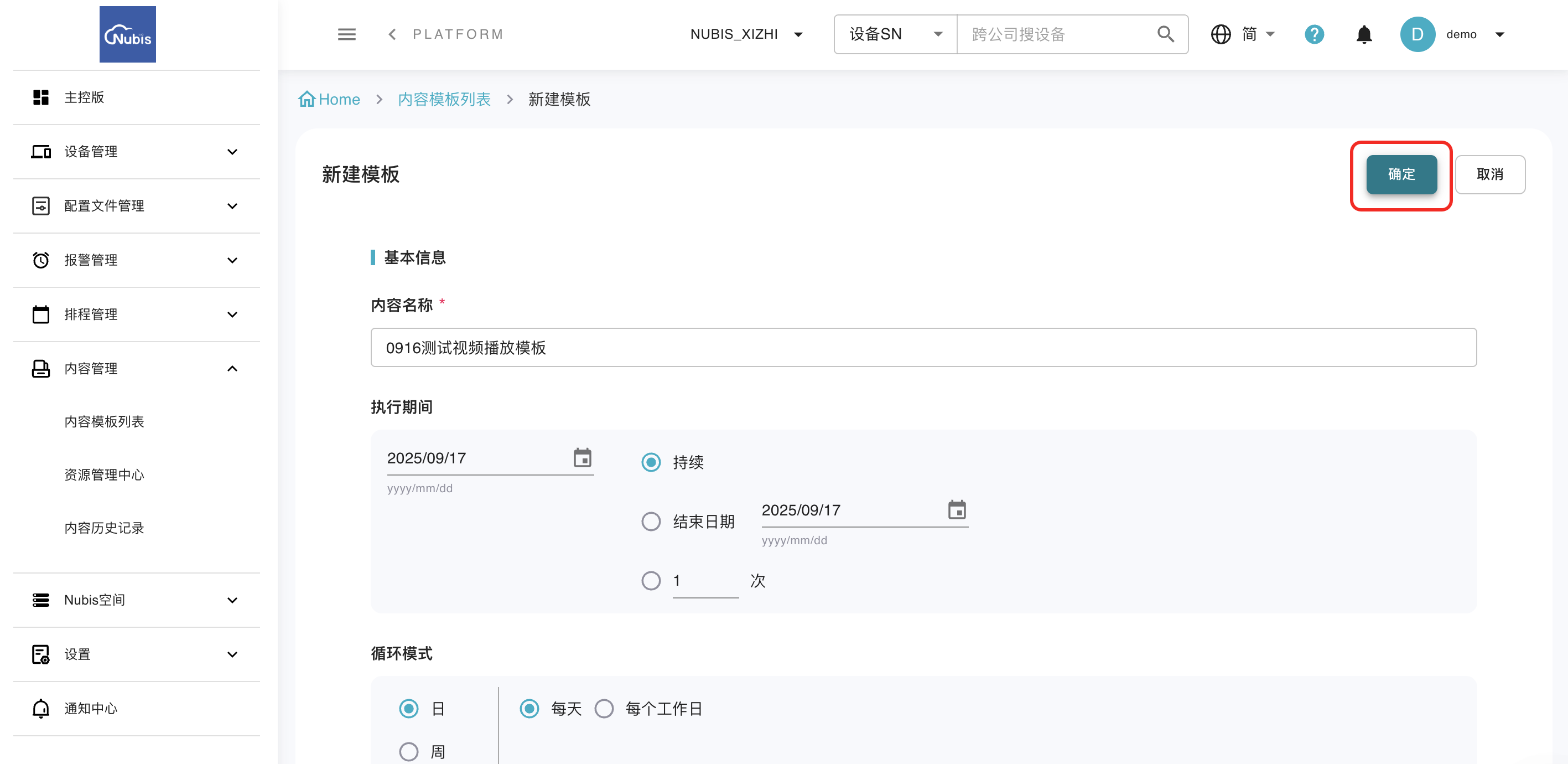Select the 每个工作日 radio option
1568x764 pixels.
tap(604, 709)
